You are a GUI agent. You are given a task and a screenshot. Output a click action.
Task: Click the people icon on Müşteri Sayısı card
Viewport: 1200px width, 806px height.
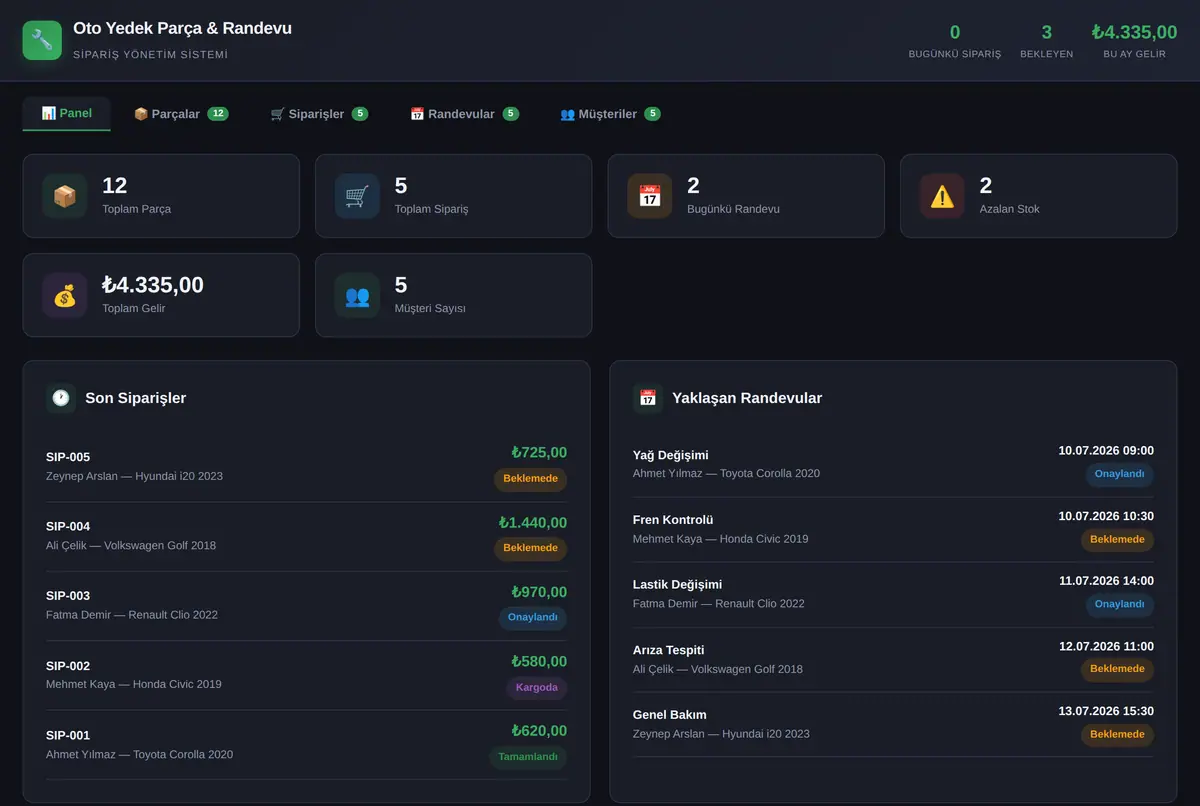[357, 295]
